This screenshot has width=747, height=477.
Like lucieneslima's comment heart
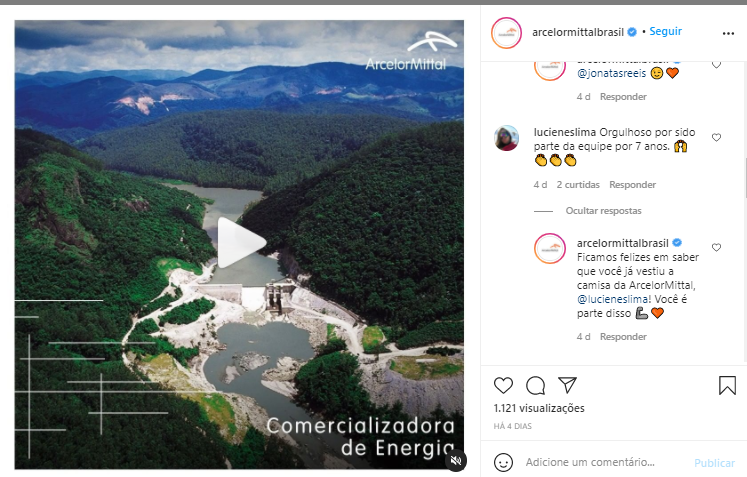716,138
